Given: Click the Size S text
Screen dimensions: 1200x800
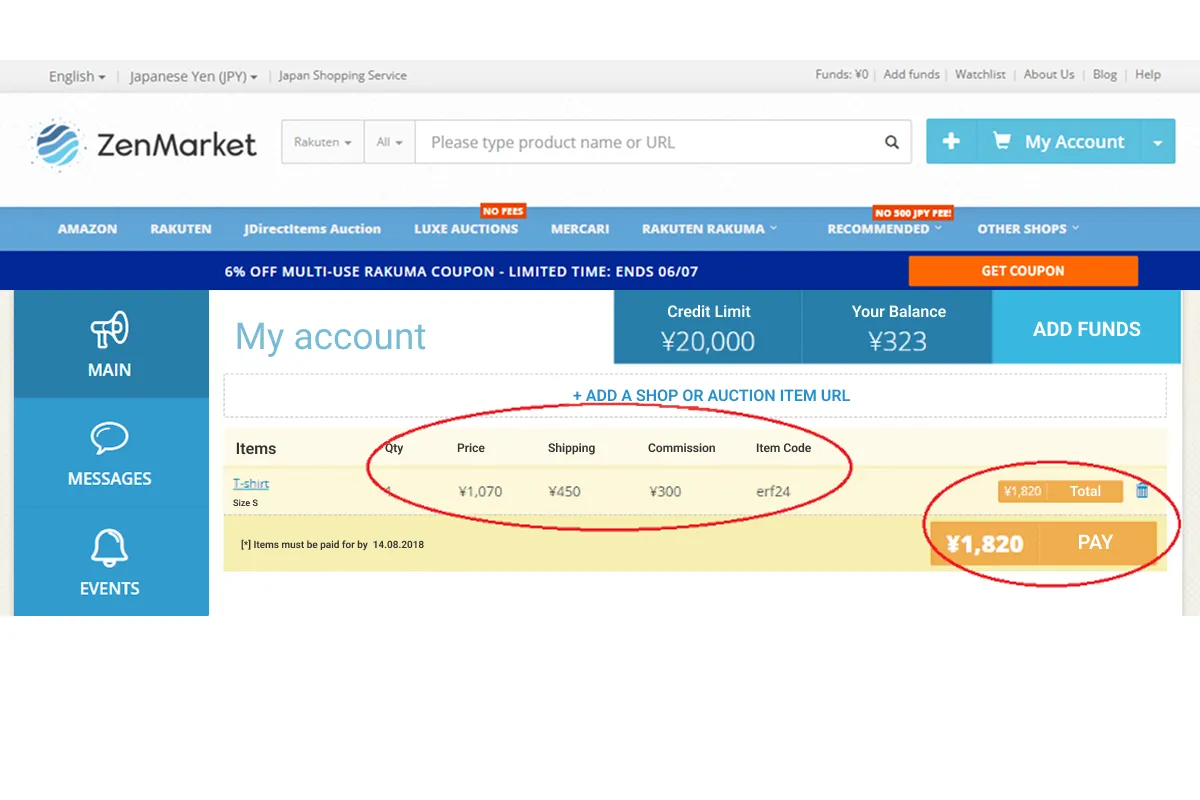Looking at the screenshot, I should tap(245, 503).
